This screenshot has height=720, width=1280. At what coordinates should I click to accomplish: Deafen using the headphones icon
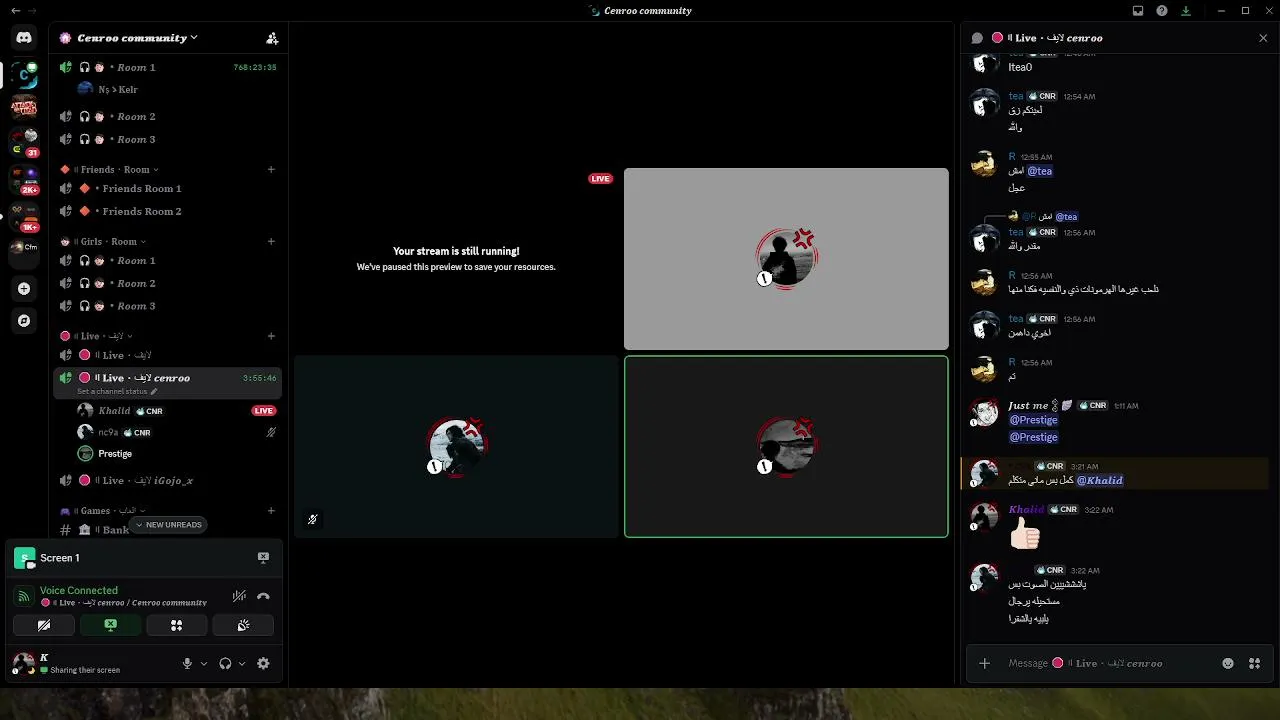(x=225, y=663)
